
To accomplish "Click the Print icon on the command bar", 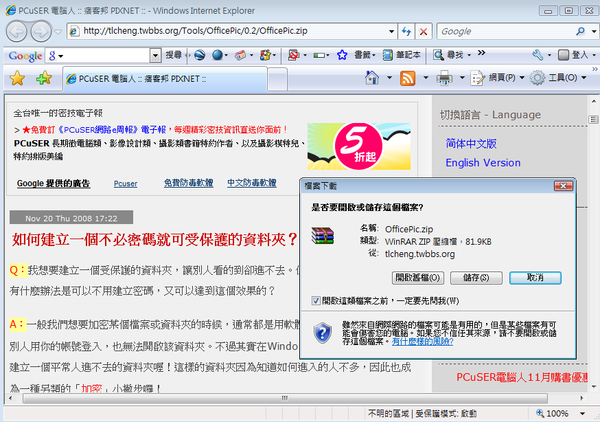I will click(x=444, y=78).
